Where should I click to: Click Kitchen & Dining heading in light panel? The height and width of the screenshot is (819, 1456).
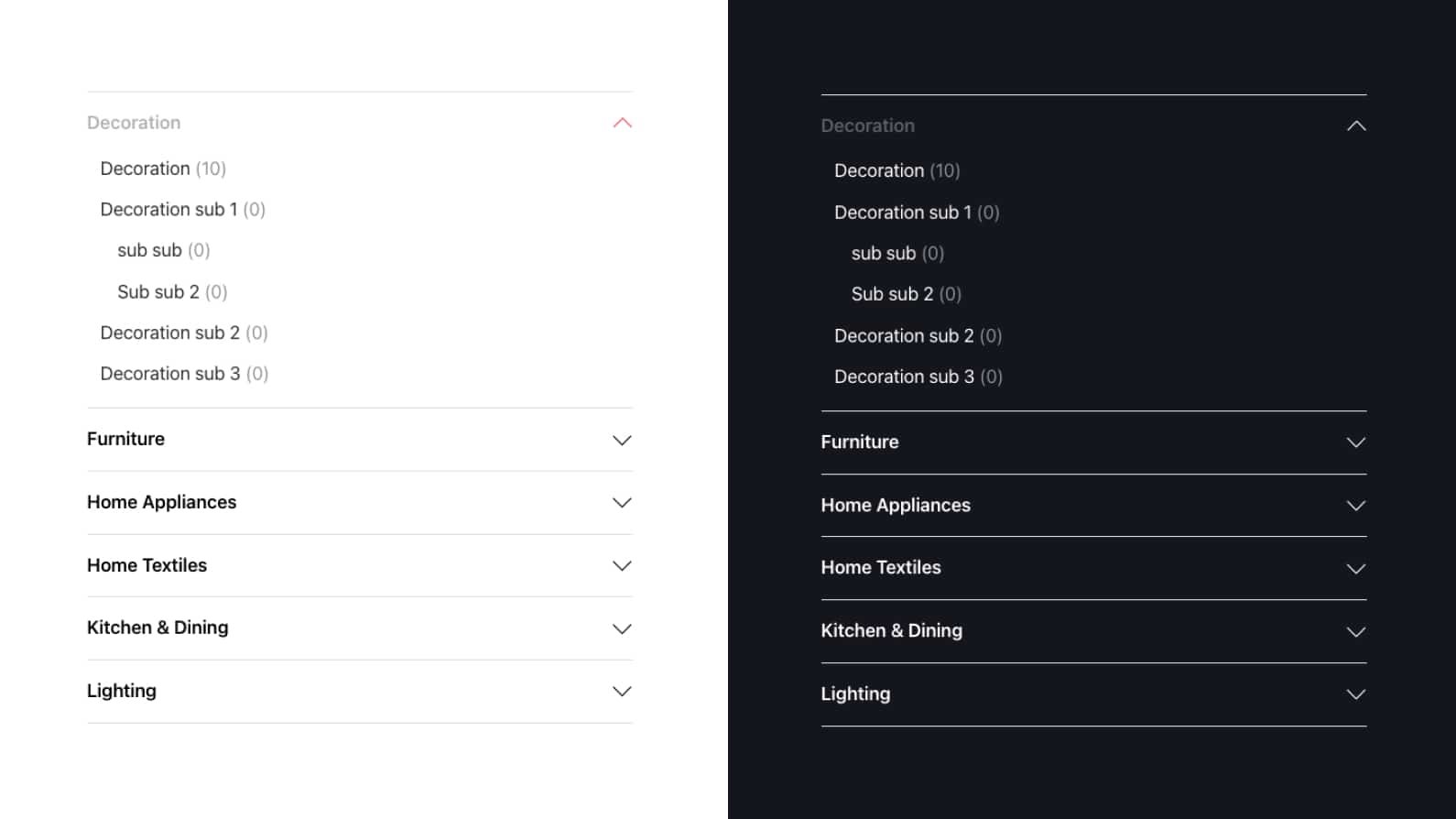click(x=158, y=628)
